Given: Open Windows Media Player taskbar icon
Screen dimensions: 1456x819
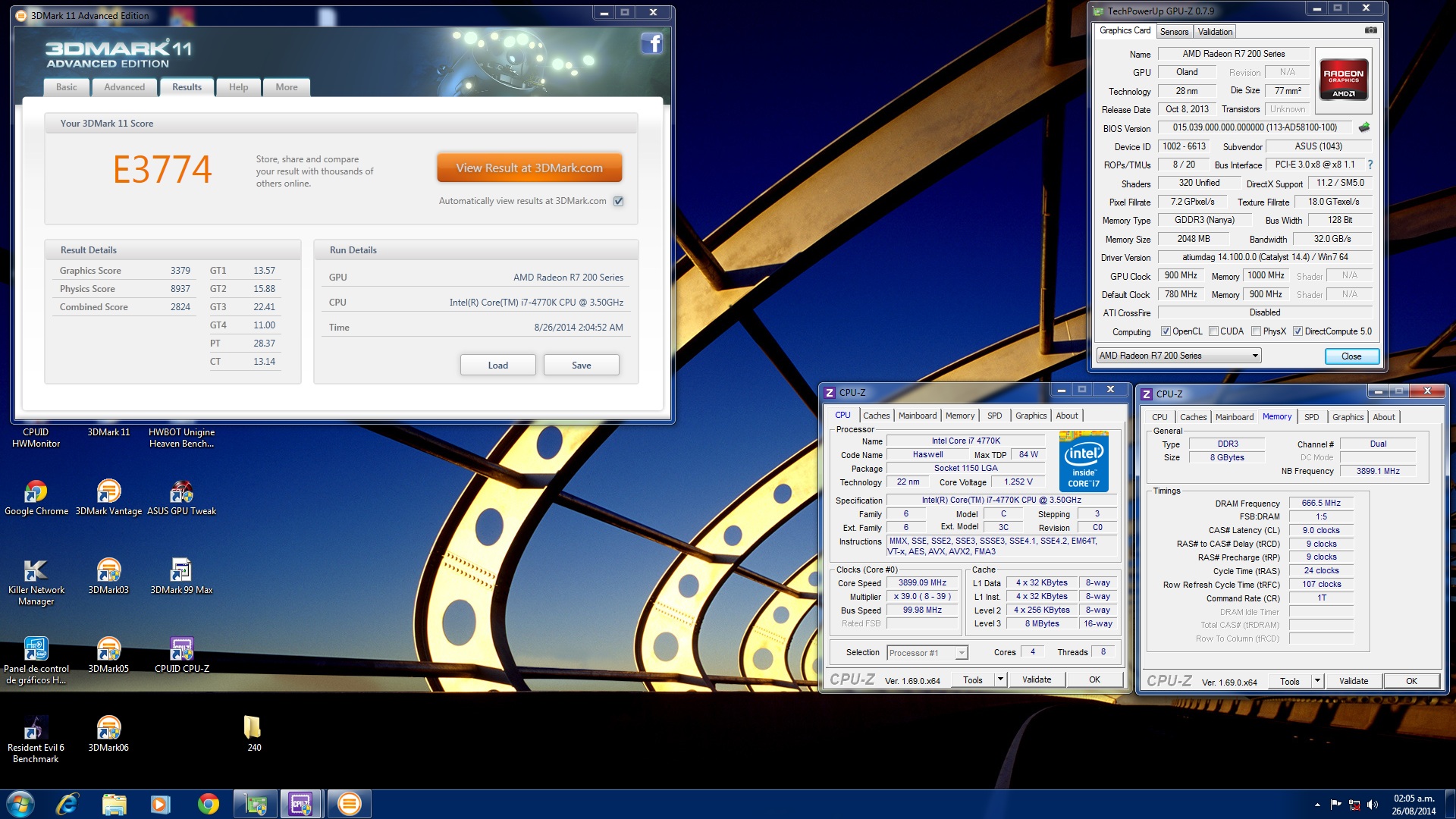Looking at the screenshot, I should [161, 804].
